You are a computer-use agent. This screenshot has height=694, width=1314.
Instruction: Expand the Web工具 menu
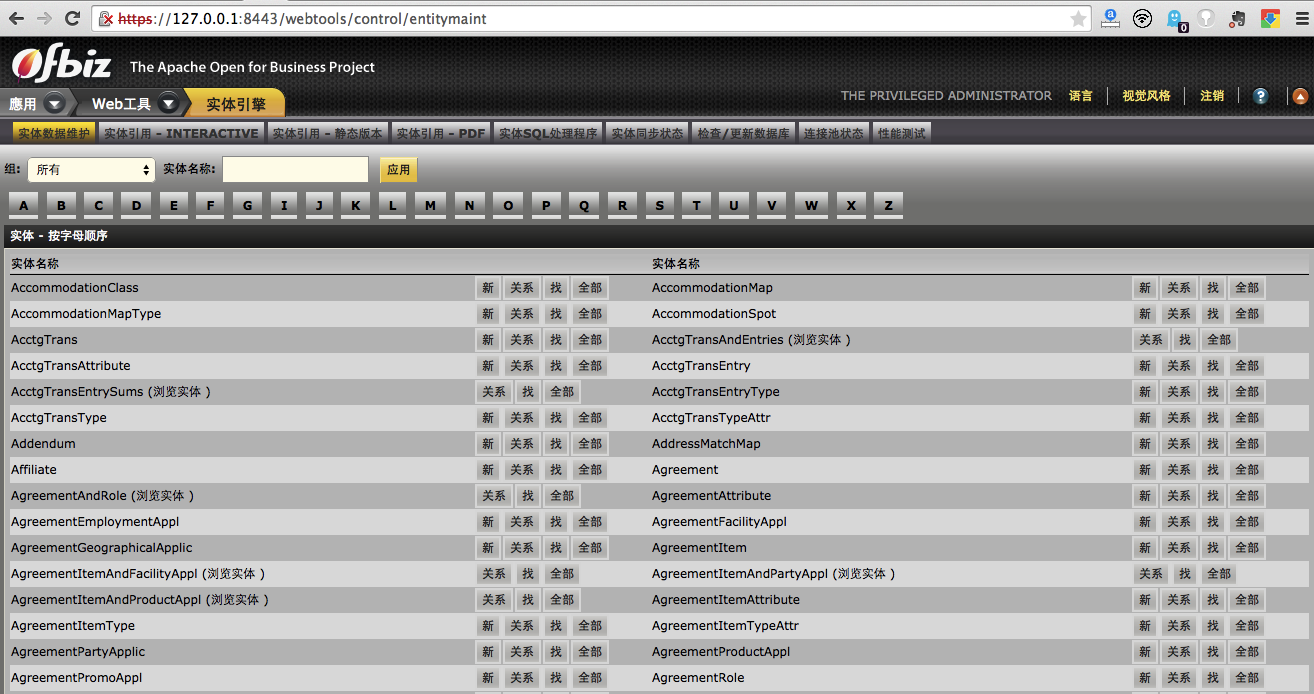[134, 103]
